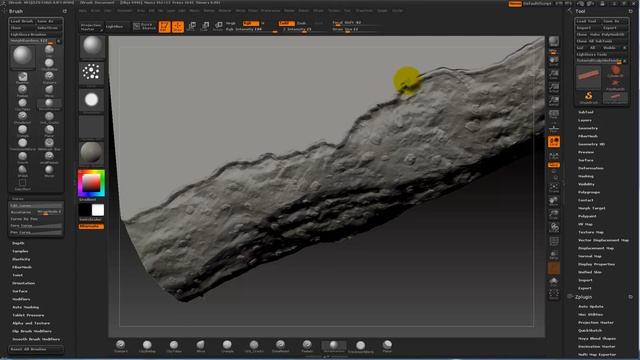Click Load Tool button
640x360 pixels.
(588, 21)
